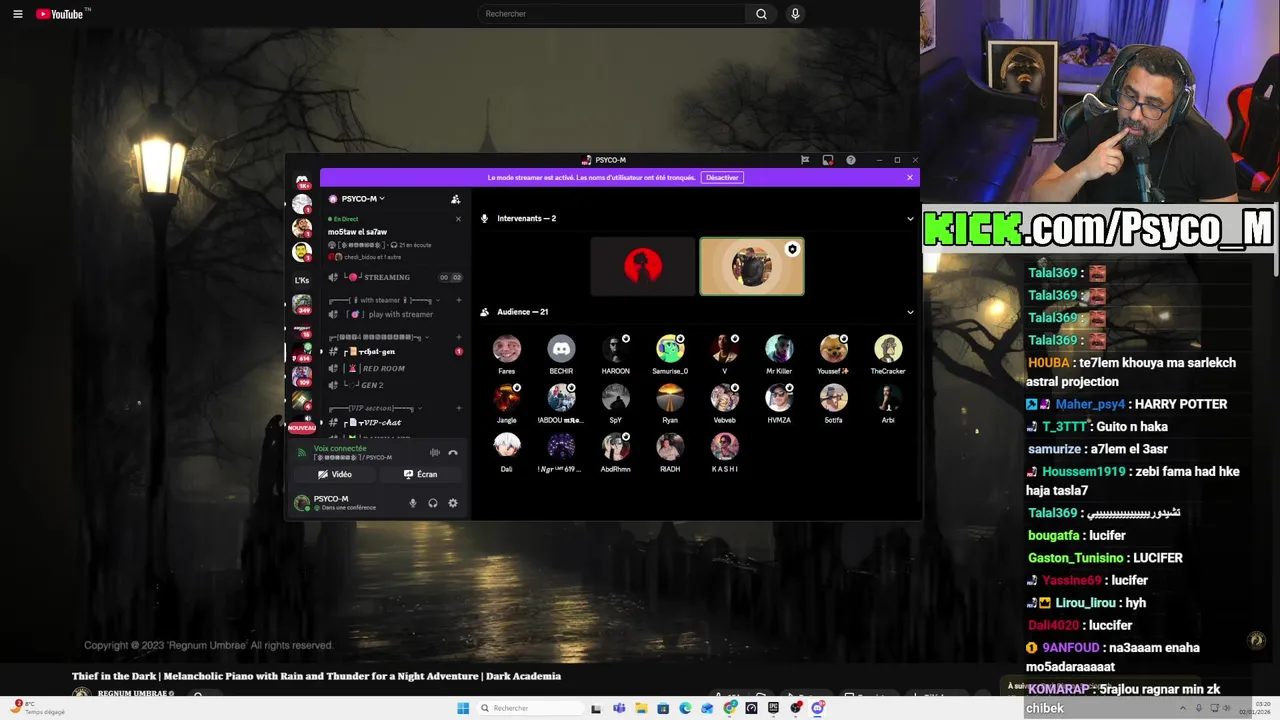Click audience member Sotifa avatar
This screenshot has height=720, width=1280.
tap(833, 398)
